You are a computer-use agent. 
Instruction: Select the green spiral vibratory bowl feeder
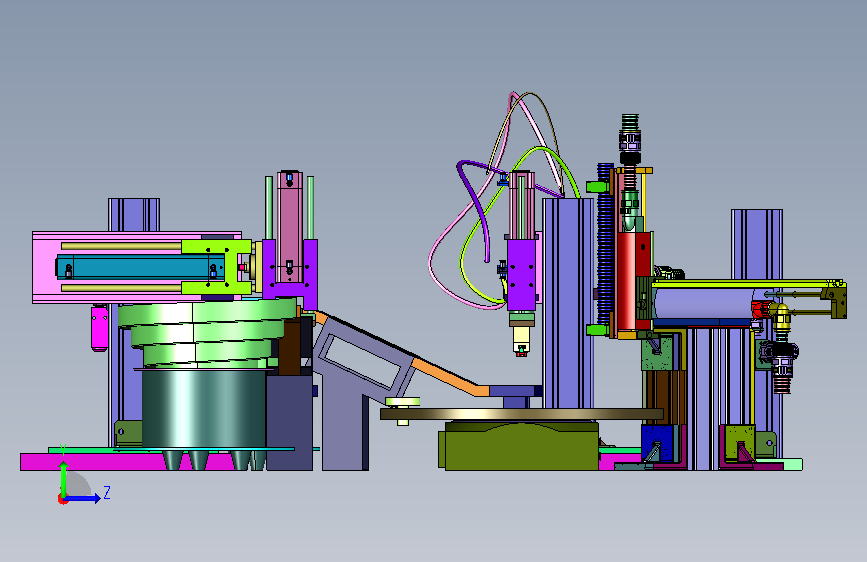click(205, 332)
